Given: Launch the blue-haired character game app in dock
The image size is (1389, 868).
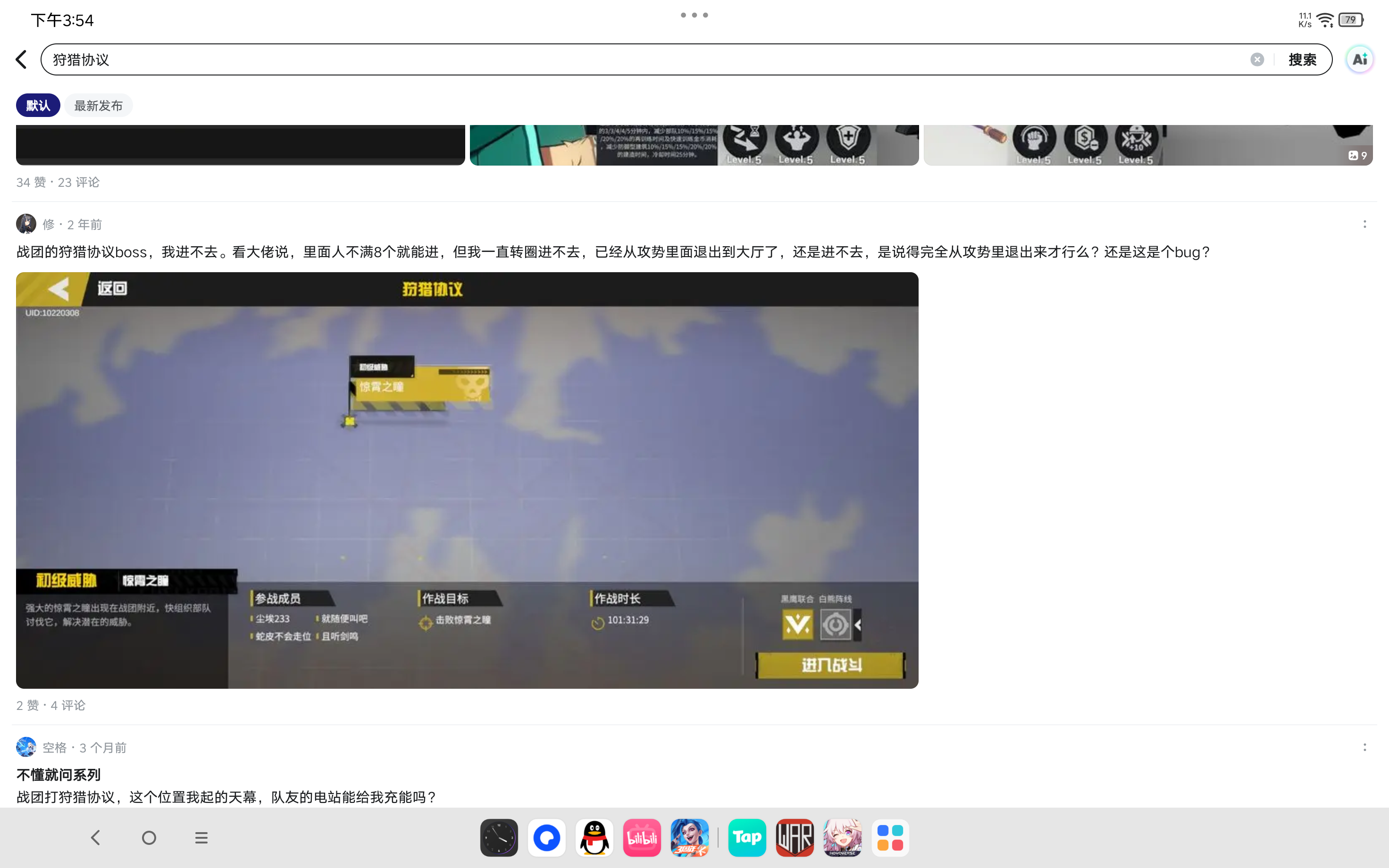Looking at the screenshot, I should click(689, 838).
